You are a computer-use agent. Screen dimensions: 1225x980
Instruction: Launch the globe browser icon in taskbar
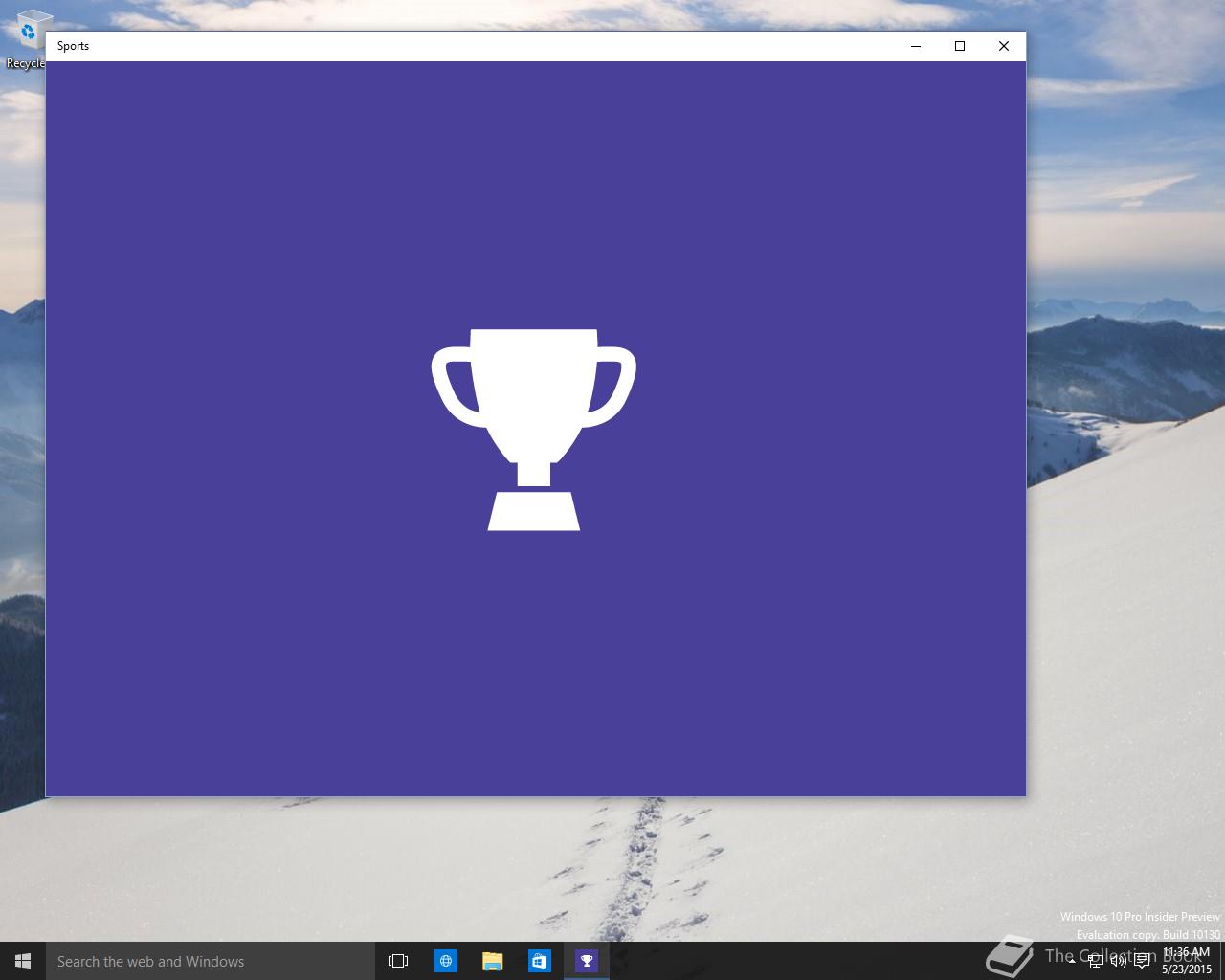coord(445,961)
